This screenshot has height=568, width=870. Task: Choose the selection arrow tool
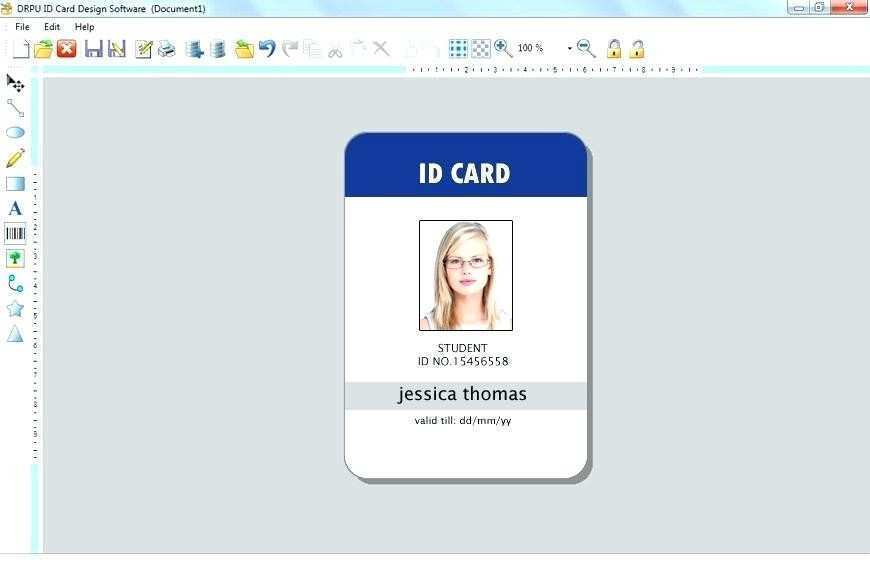click(16, 83)
